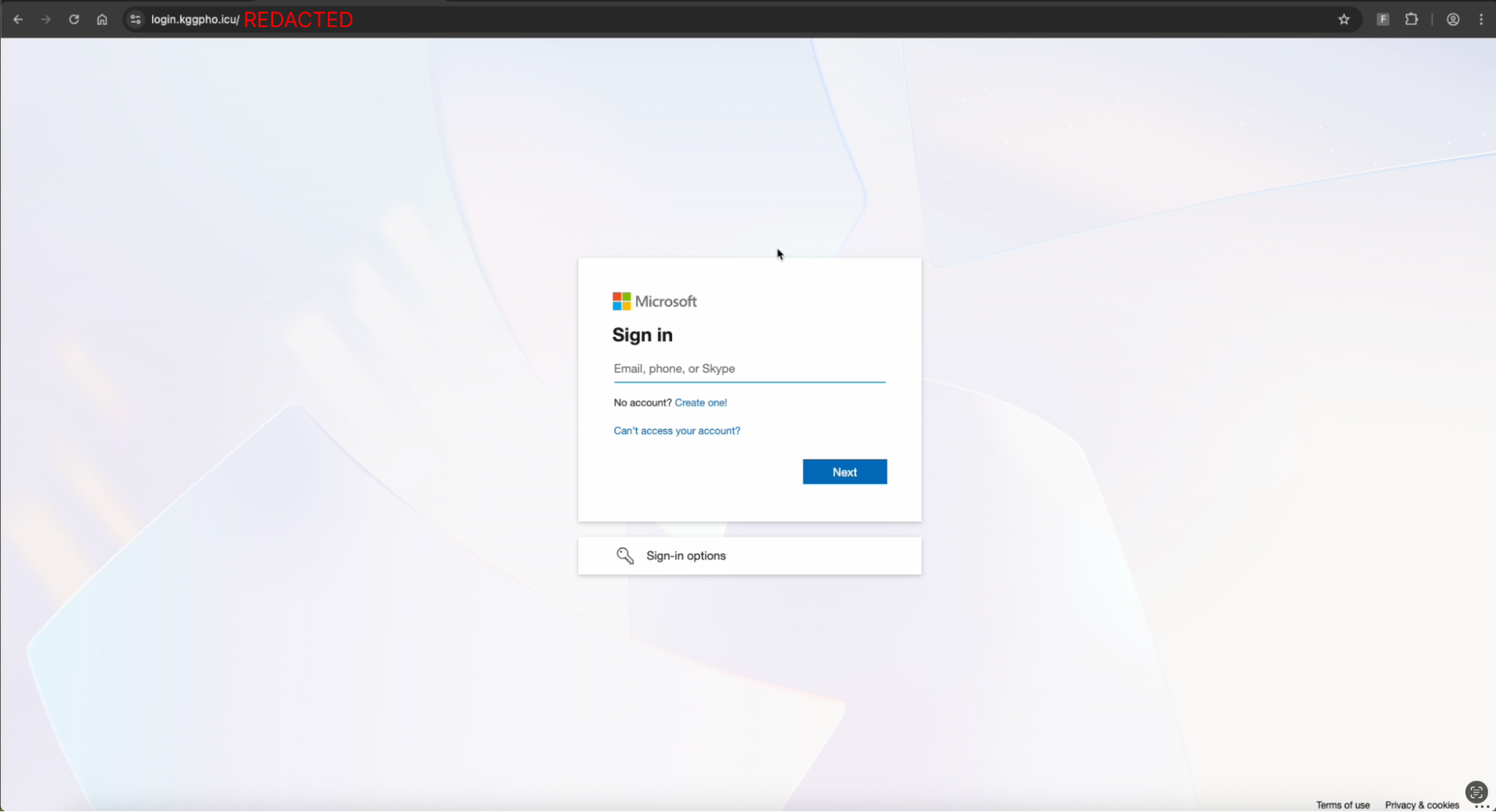Open the Privacy & cookies link

1420,805
